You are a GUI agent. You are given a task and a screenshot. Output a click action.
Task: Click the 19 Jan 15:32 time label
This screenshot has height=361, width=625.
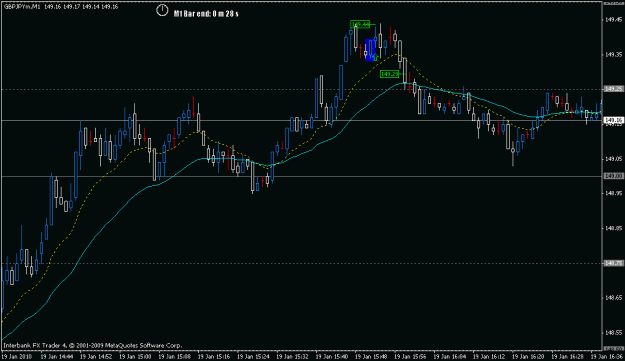pyautogui.click(x=293, y=356)
